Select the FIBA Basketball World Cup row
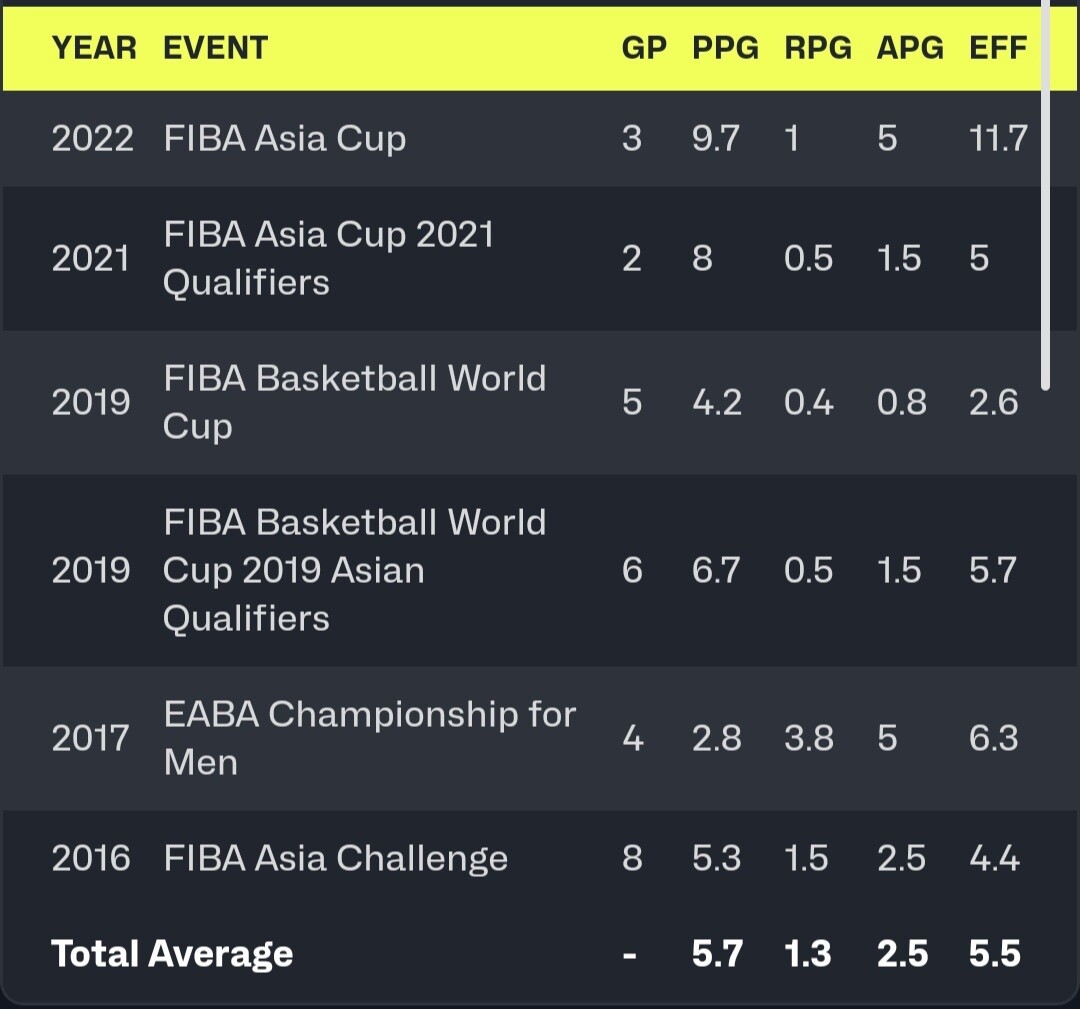 pos(354,402)
